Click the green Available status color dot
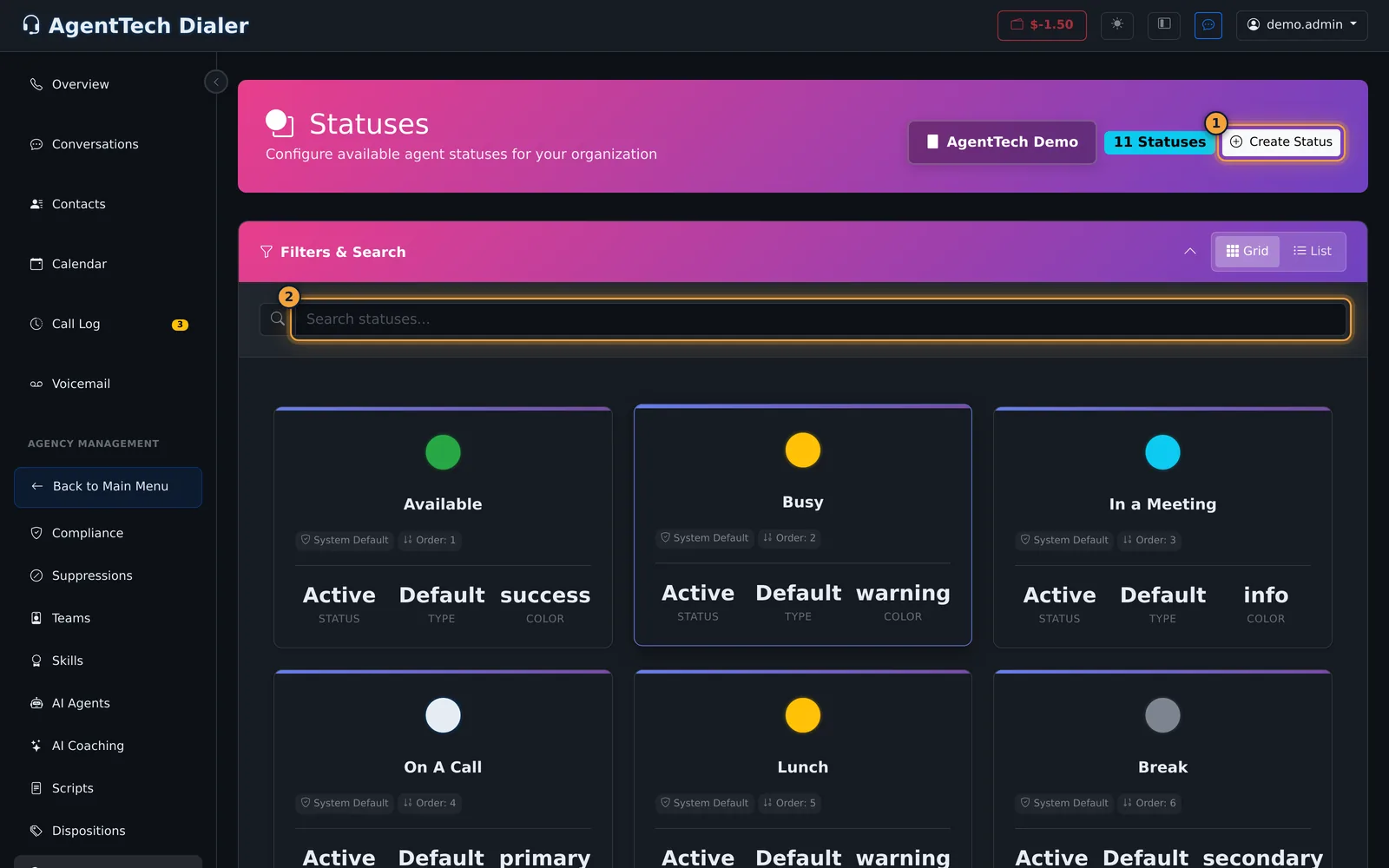1389x868 pixels. [443, 452]
